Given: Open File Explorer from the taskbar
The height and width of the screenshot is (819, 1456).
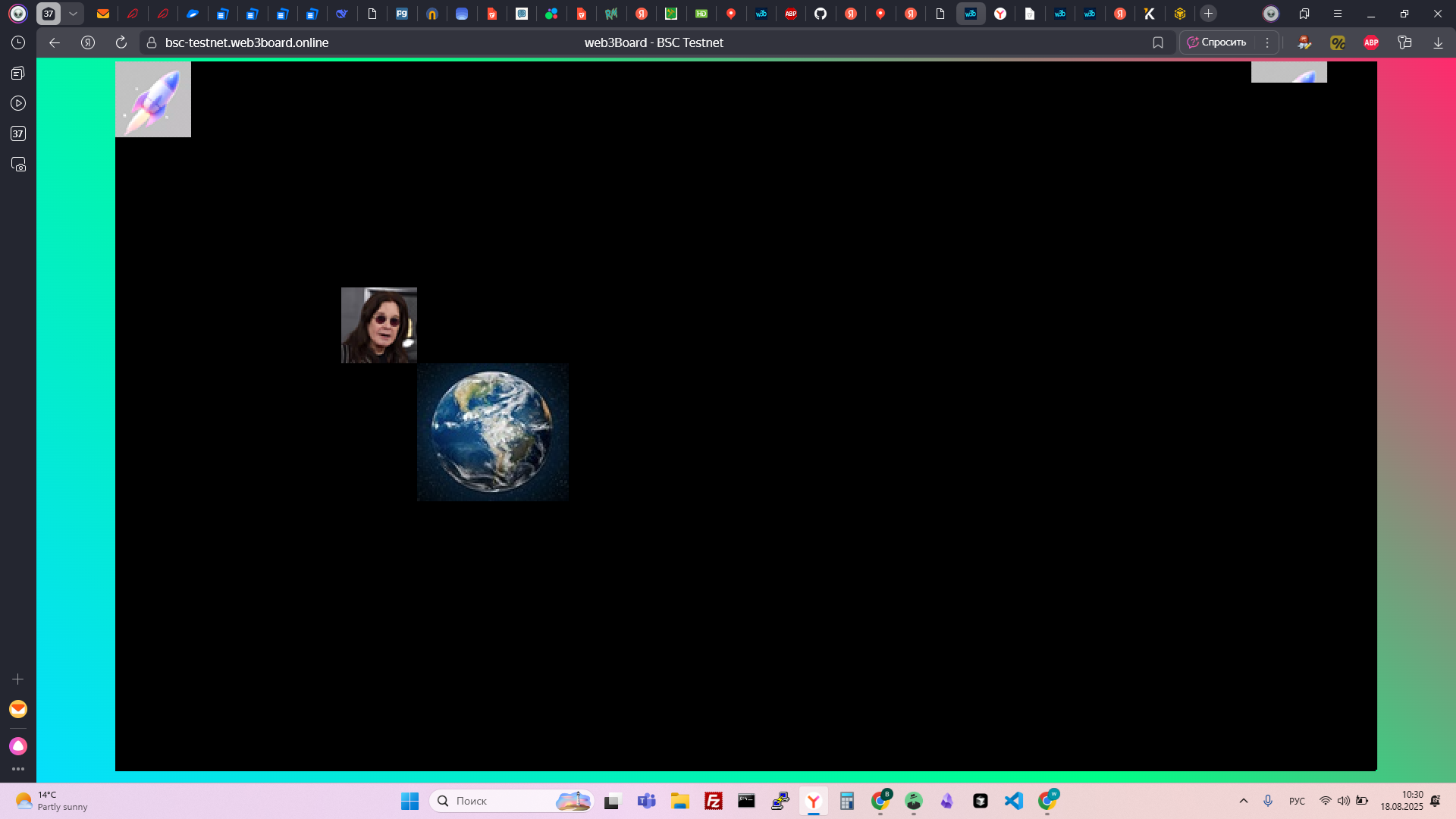Looking at the screenshot, I should click(x=680, y=801).
